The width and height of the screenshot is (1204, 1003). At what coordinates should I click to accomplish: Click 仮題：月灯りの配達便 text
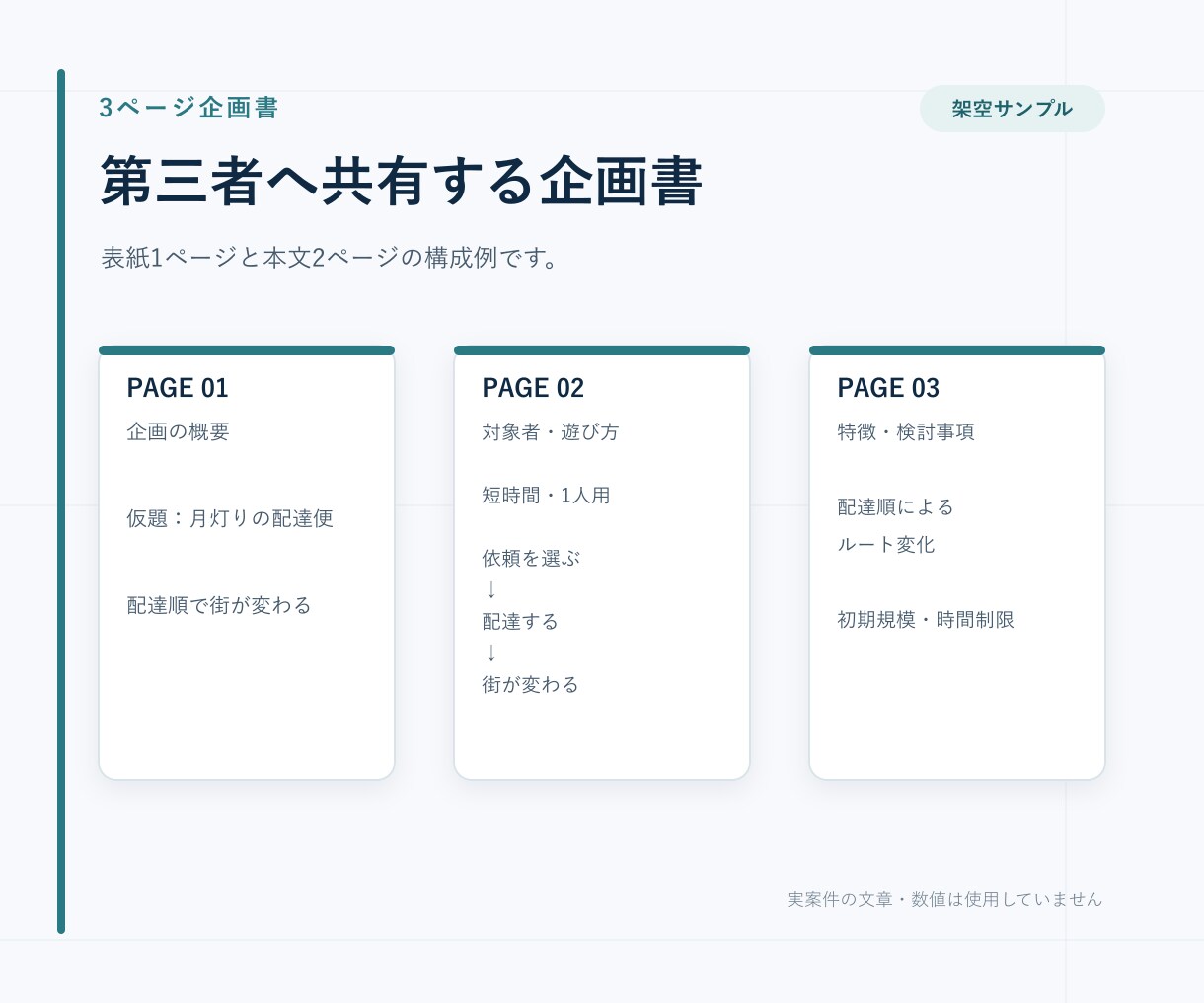click(230, 519)
